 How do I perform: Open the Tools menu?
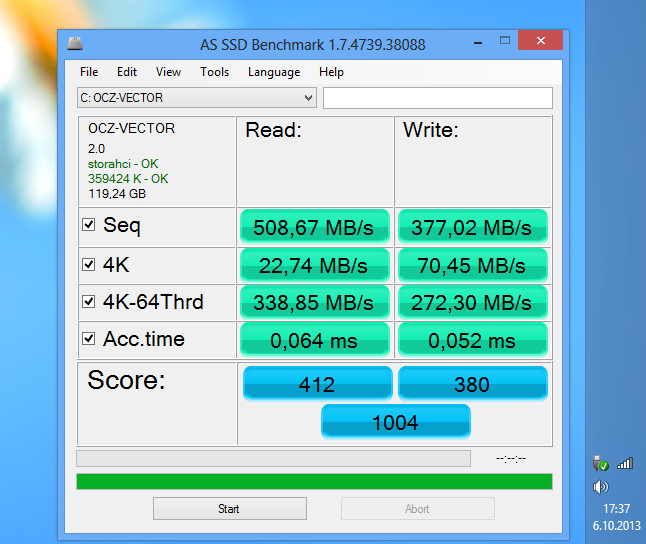pyautogui.click(x=214, y=72)
